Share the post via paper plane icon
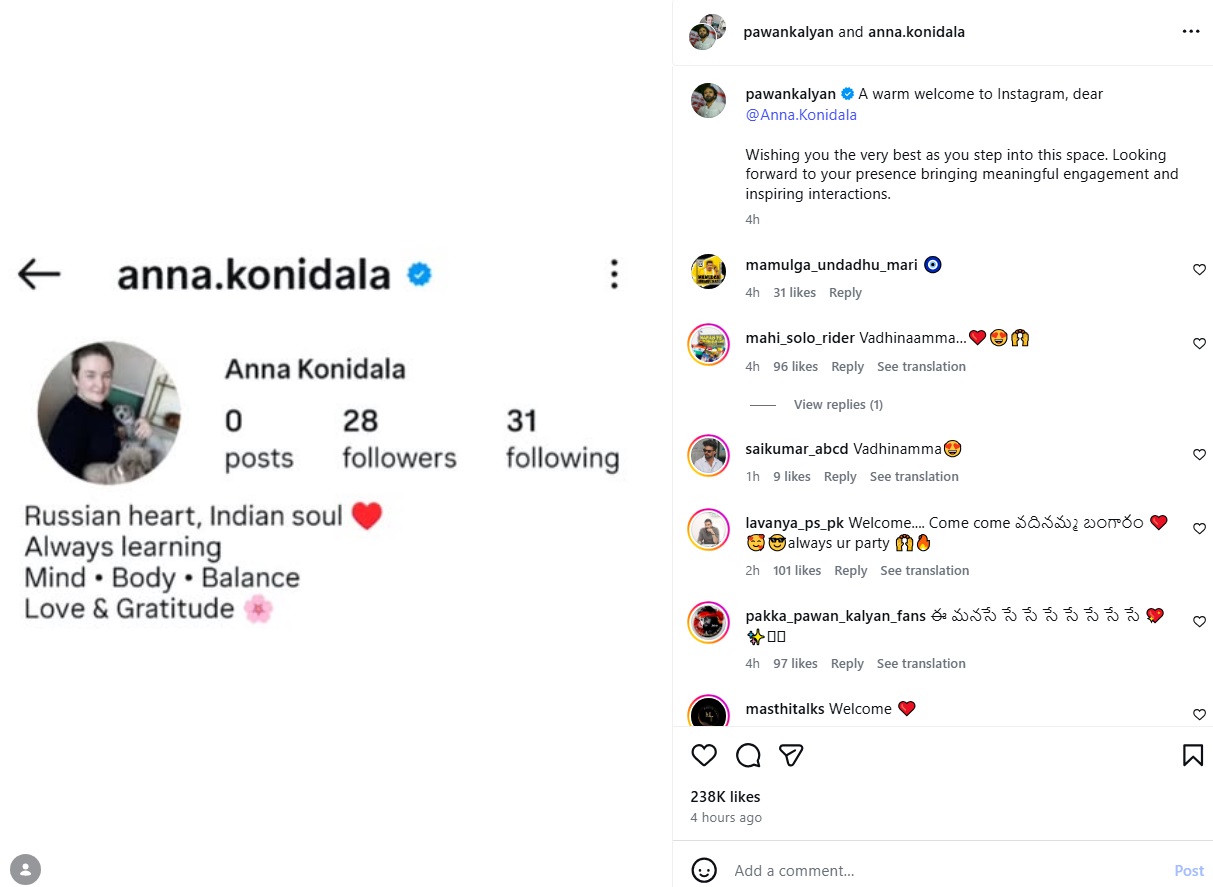The image size is (1213, 887). click(792, 755)
